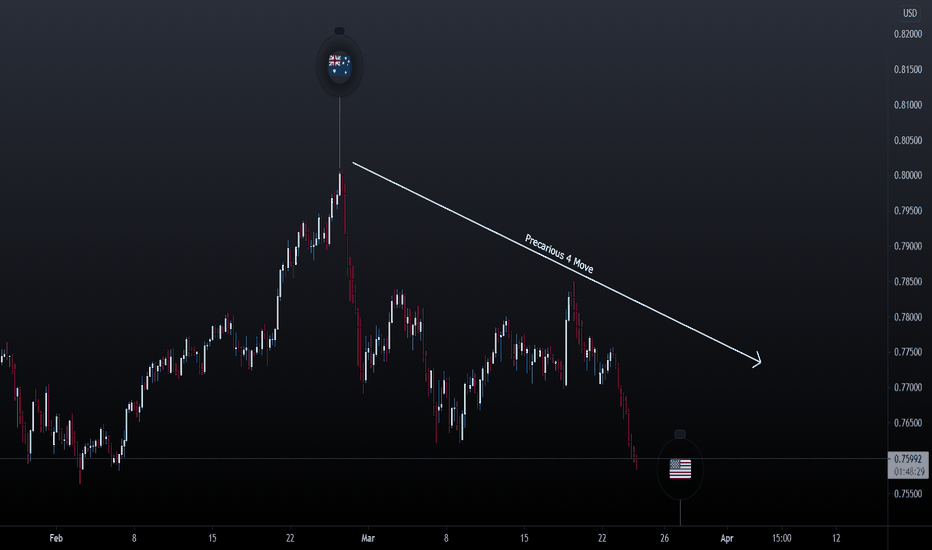Click the 0.80000 price axis label
Viewport: 932px width, 550px height.
tap(908, 175)
